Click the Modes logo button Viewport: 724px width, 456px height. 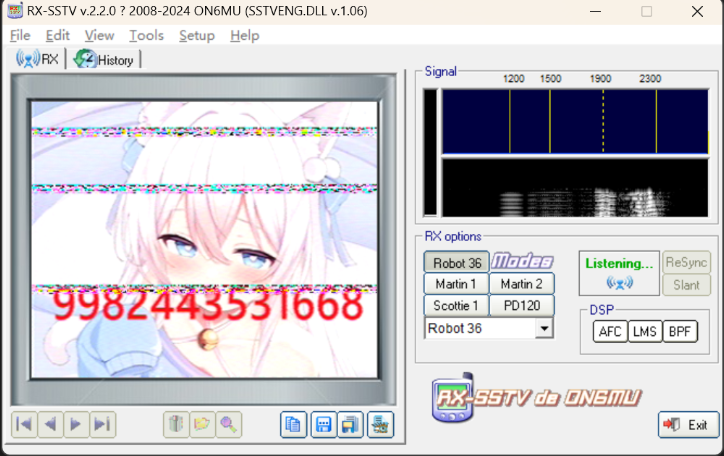coord(522,262)
